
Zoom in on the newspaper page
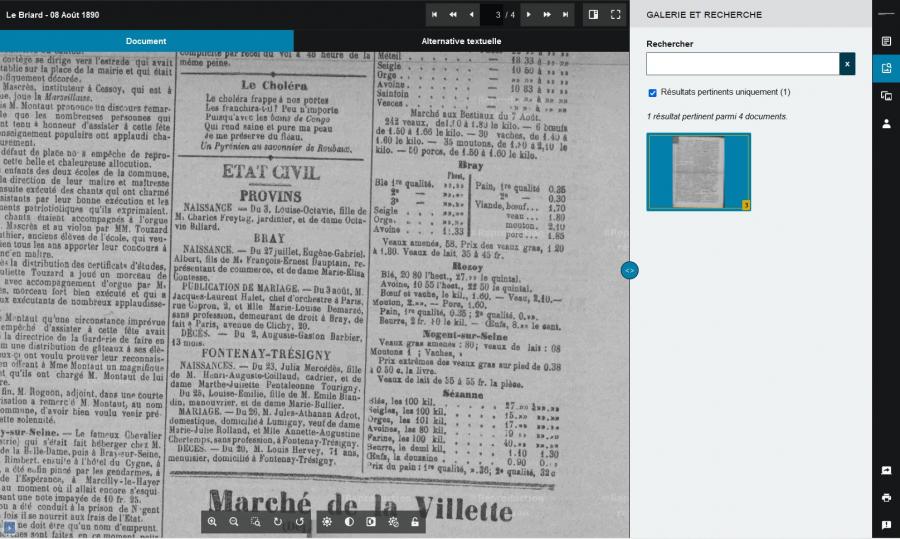212,522
